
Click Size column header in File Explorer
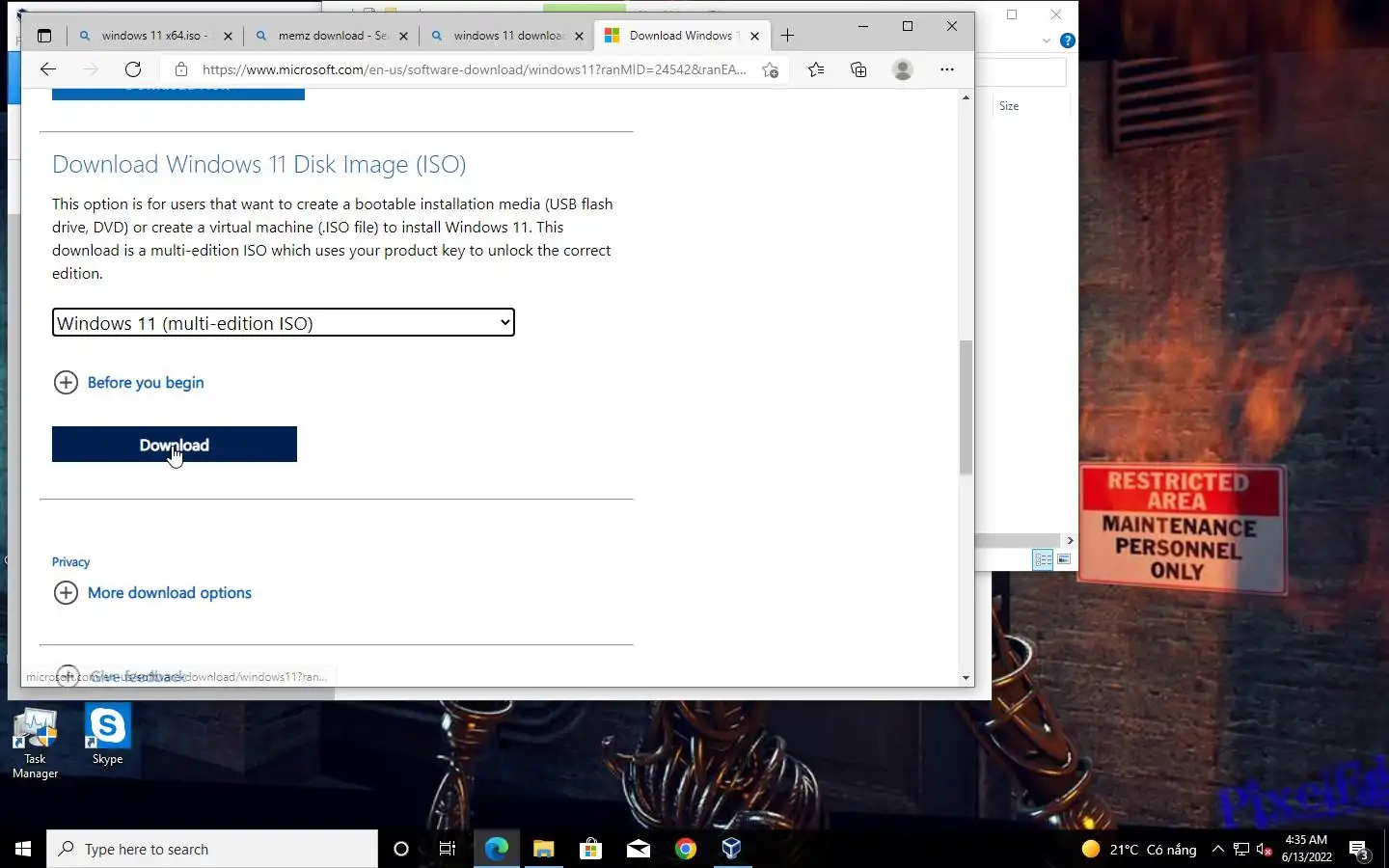[1009, 106]
